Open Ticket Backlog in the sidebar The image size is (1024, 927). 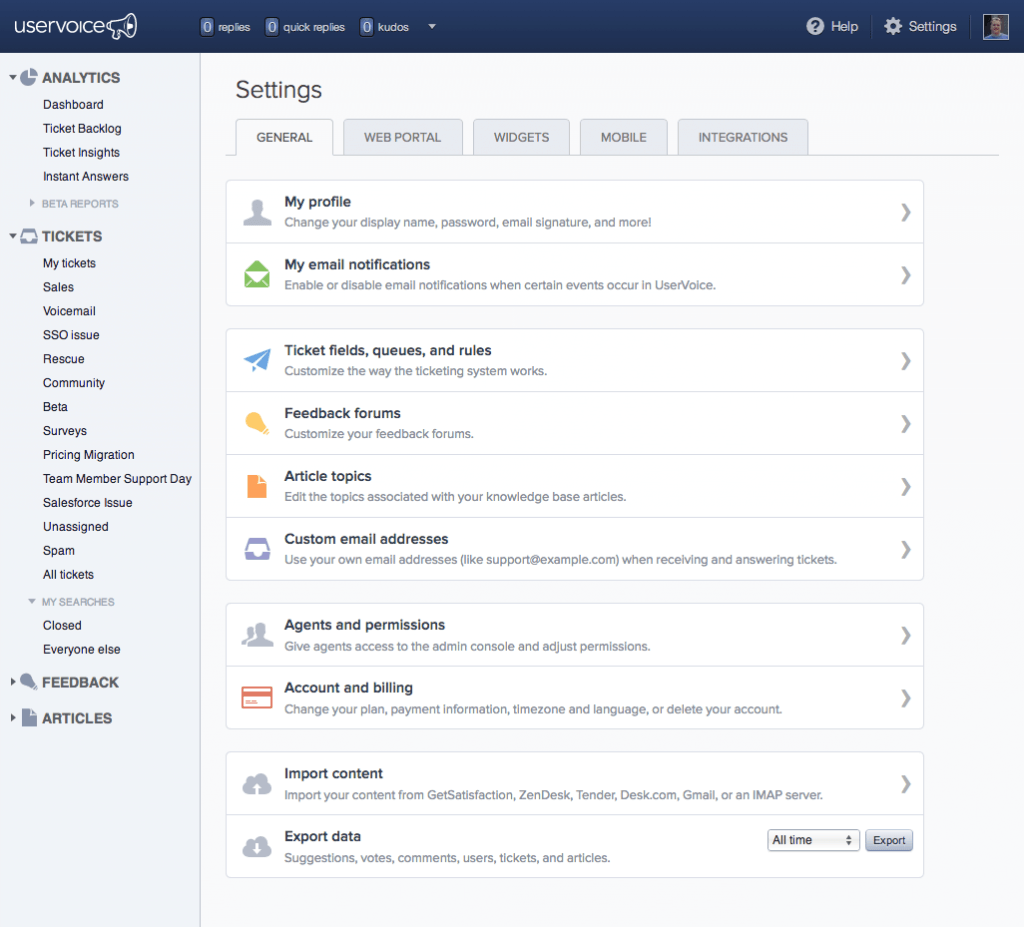[x=82, y=128]
